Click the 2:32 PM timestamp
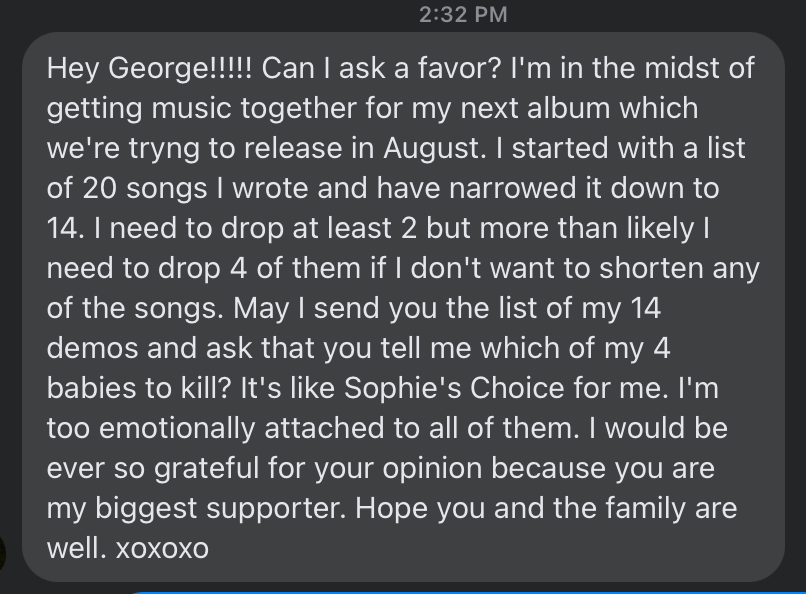 [x=463, y=14]
